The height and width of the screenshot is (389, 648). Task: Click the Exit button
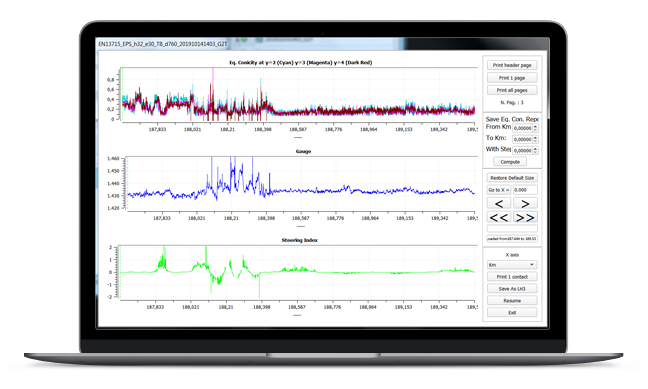pyautogui.click(x=512, y=313)
